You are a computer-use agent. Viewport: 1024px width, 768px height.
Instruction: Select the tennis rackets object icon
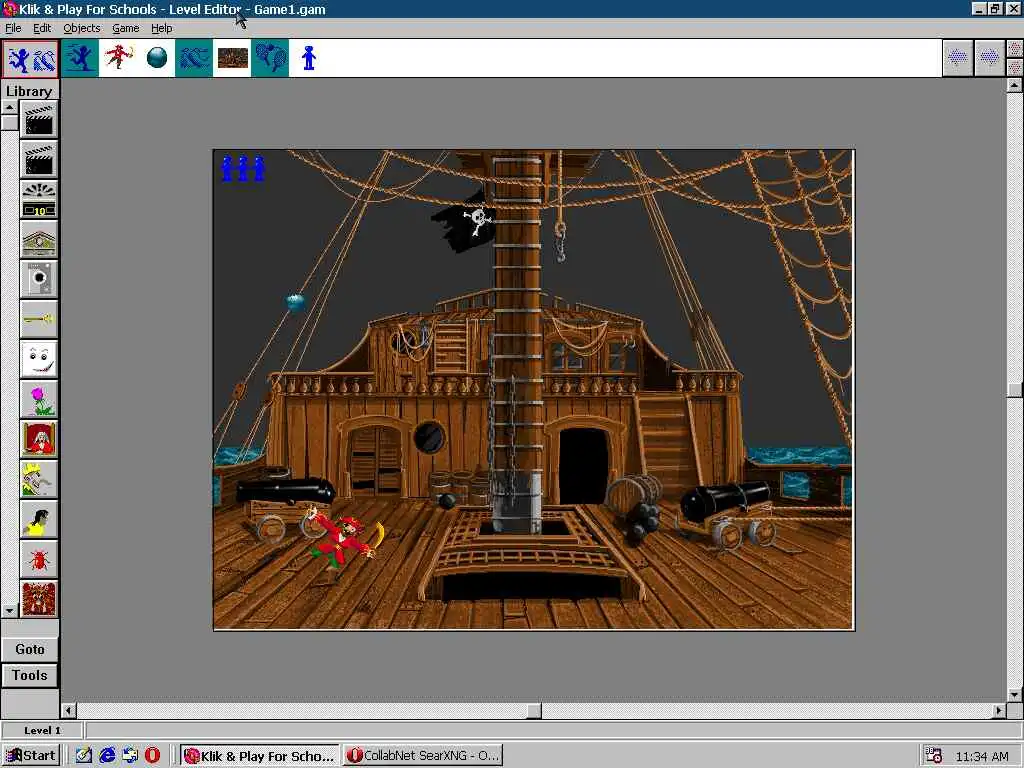click(x=270, y=58)
